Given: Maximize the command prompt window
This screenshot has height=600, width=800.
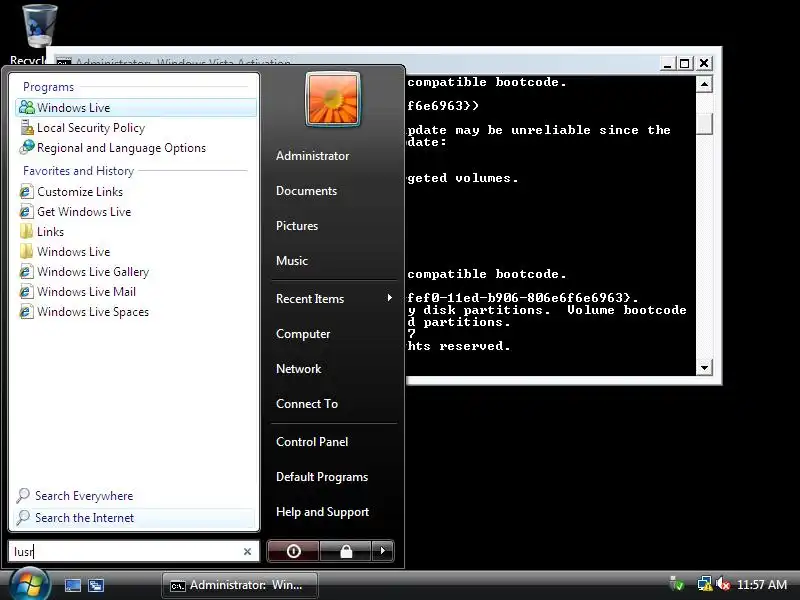Looking at the screenshot, I should coord(685,63).
